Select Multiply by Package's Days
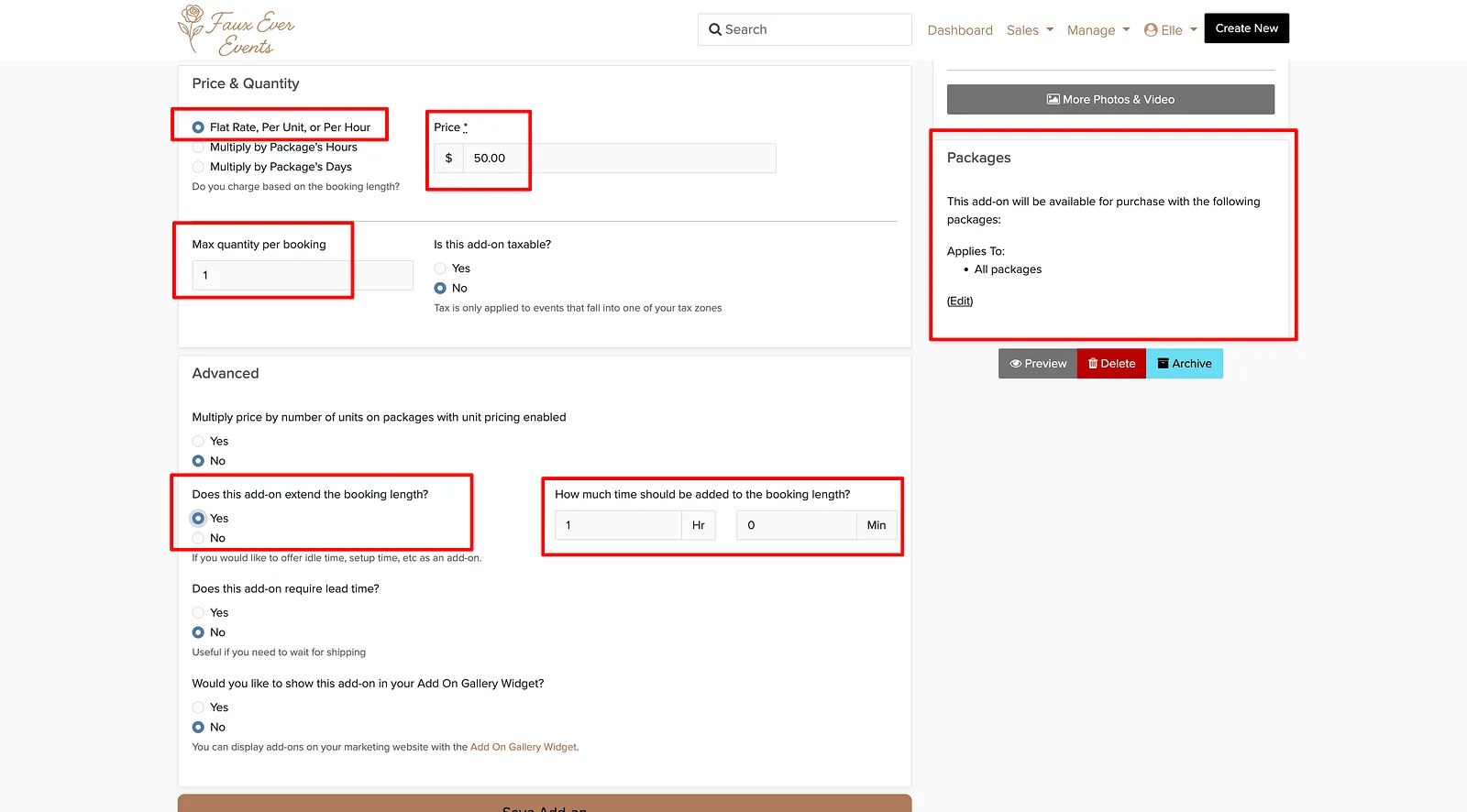 198,167
